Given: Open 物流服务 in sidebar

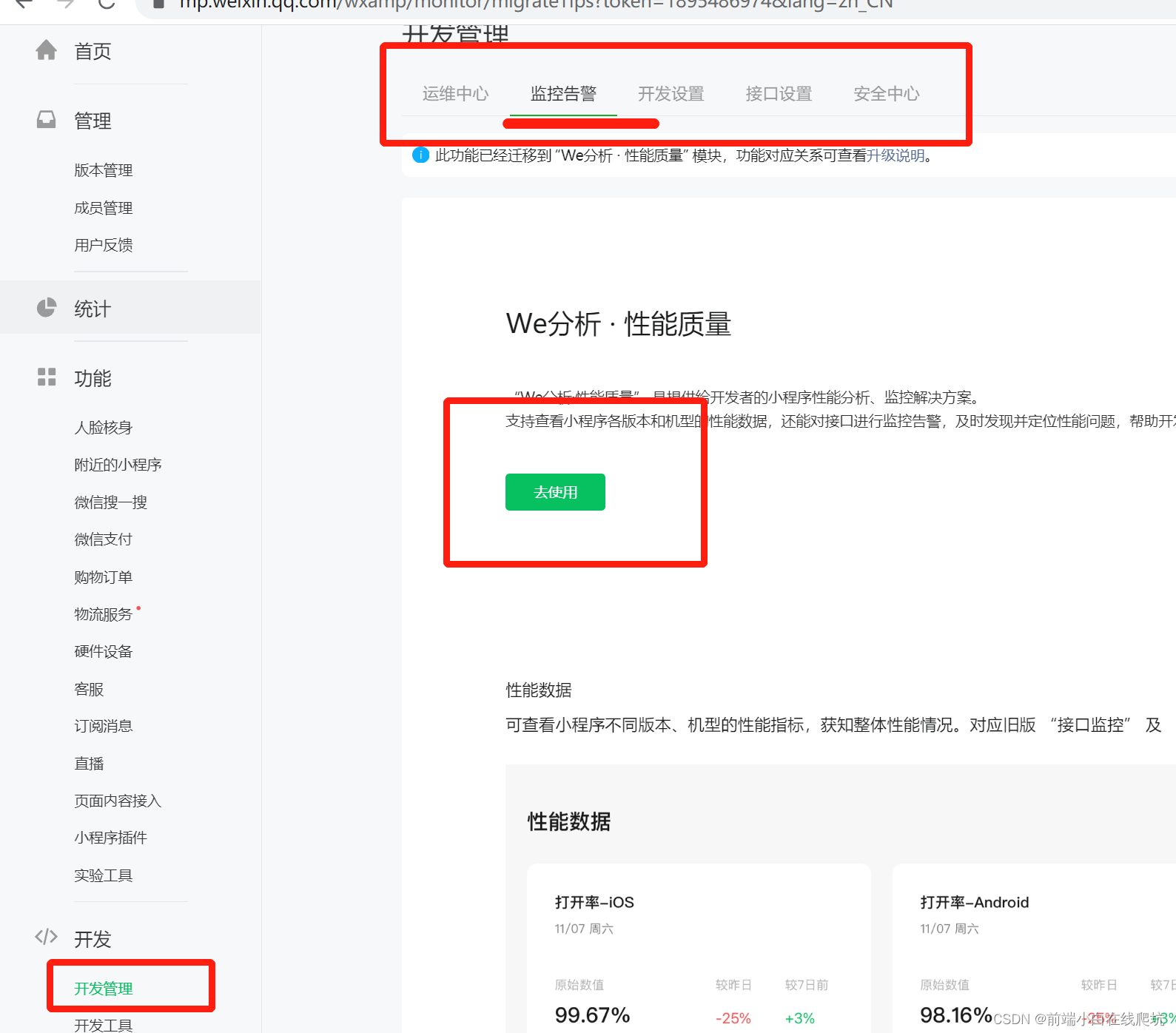Looking at the screenshot, I should click(x=104, y=614).
